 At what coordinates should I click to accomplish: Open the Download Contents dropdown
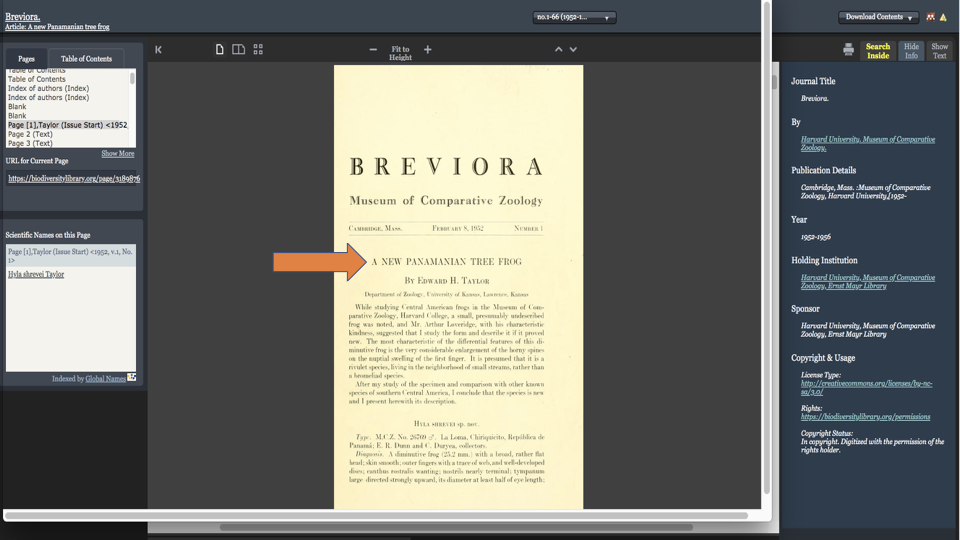point(879,17)
